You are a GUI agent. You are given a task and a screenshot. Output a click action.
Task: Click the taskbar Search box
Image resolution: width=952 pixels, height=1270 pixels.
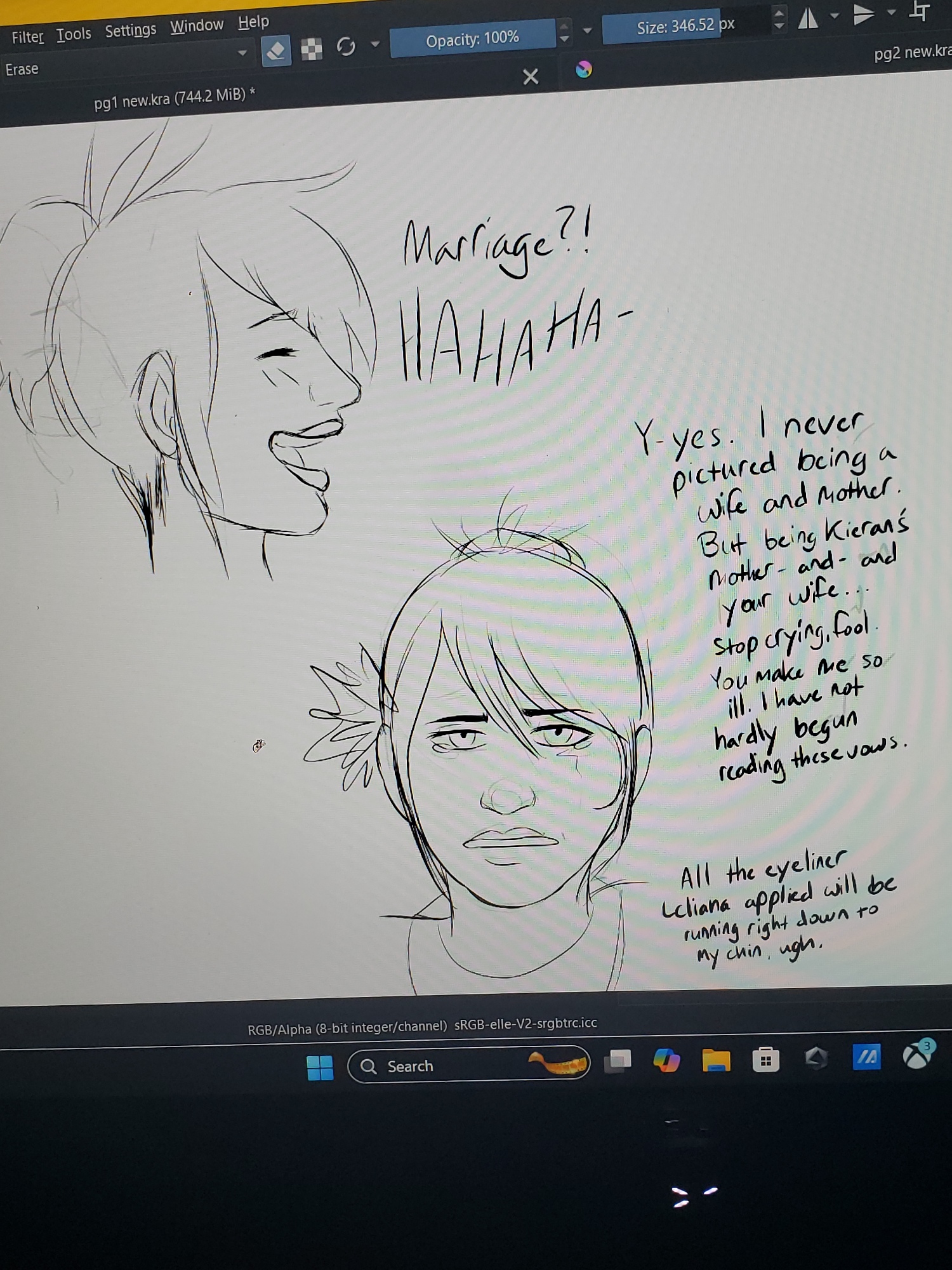tap(444, 1066)
